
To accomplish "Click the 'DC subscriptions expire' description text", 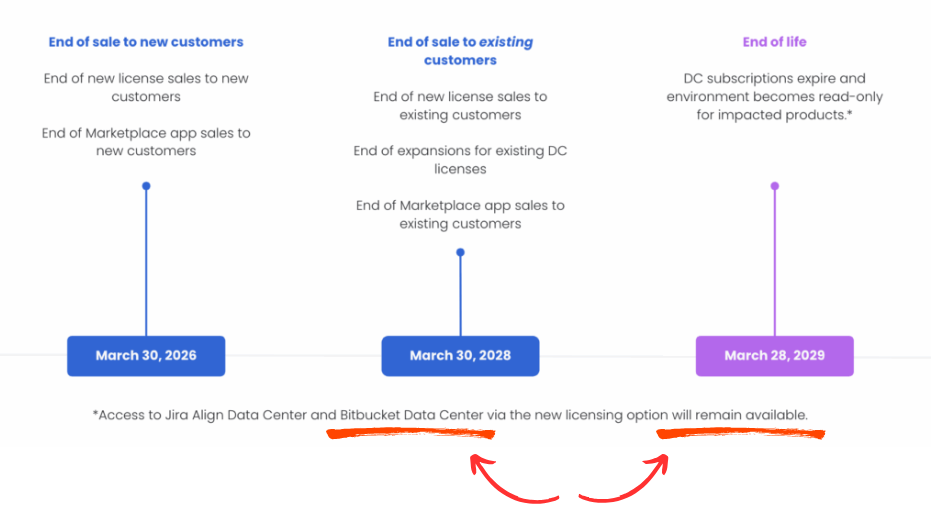I will [x=774, y=96].
